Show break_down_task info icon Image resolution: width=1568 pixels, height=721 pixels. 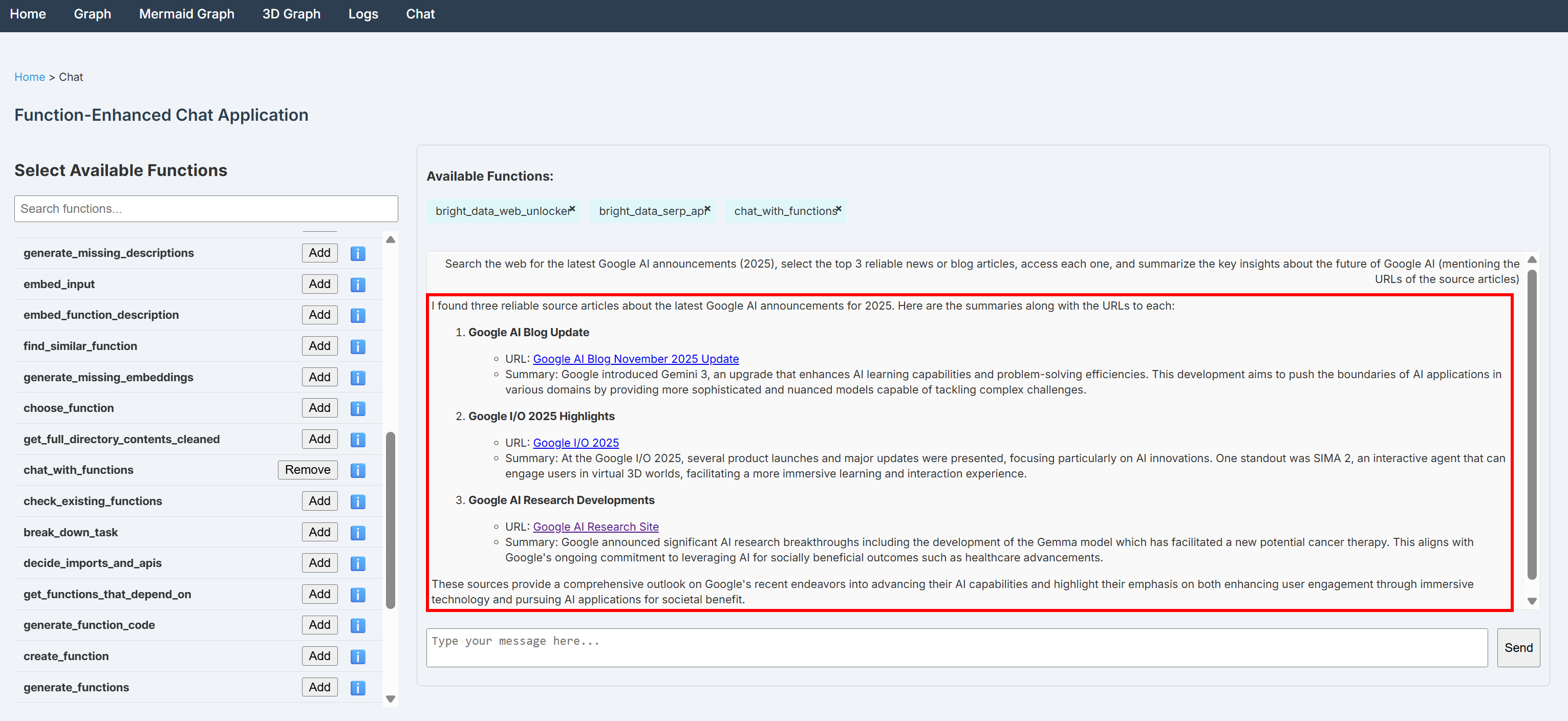358,532
